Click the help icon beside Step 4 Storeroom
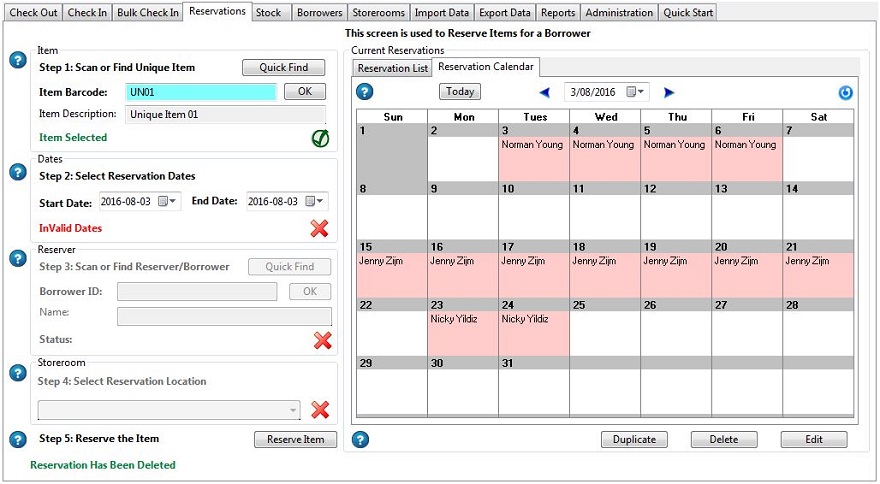 point(17,373)
